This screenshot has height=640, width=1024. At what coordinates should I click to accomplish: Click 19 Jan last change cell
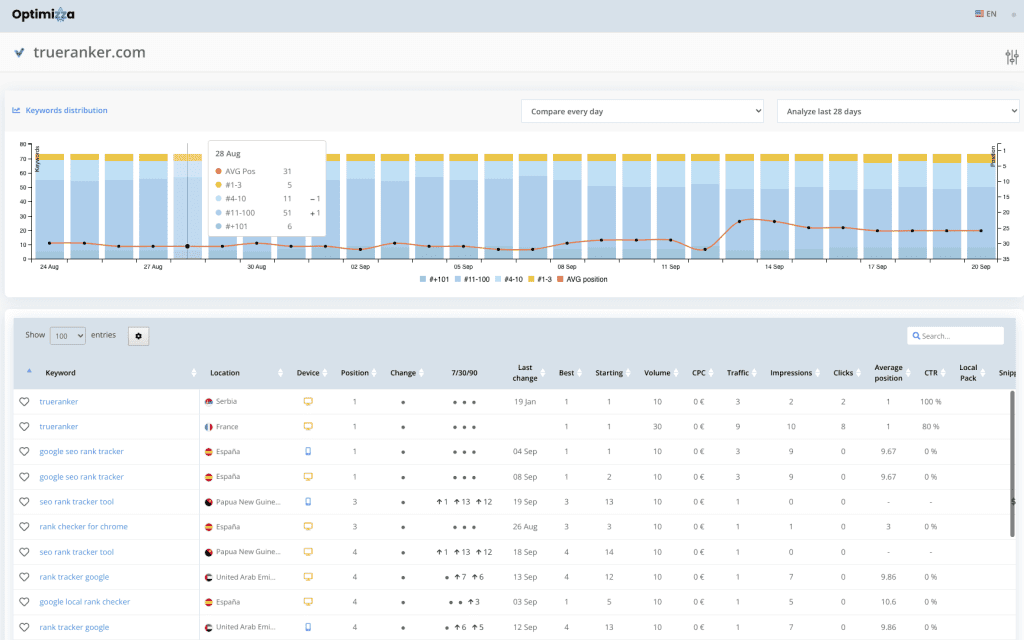click(x=524, y=402)
